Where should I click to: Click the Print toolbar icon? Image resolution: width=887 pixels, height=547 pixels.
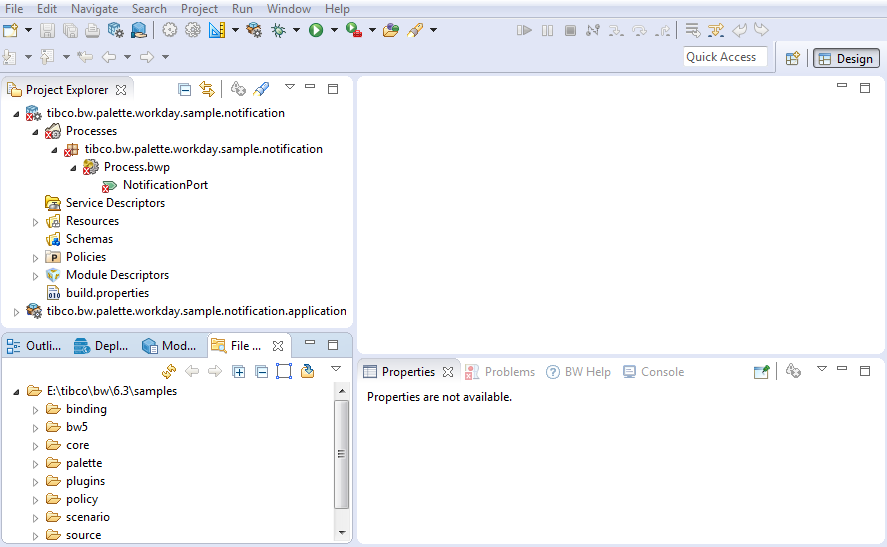point(92,30)
